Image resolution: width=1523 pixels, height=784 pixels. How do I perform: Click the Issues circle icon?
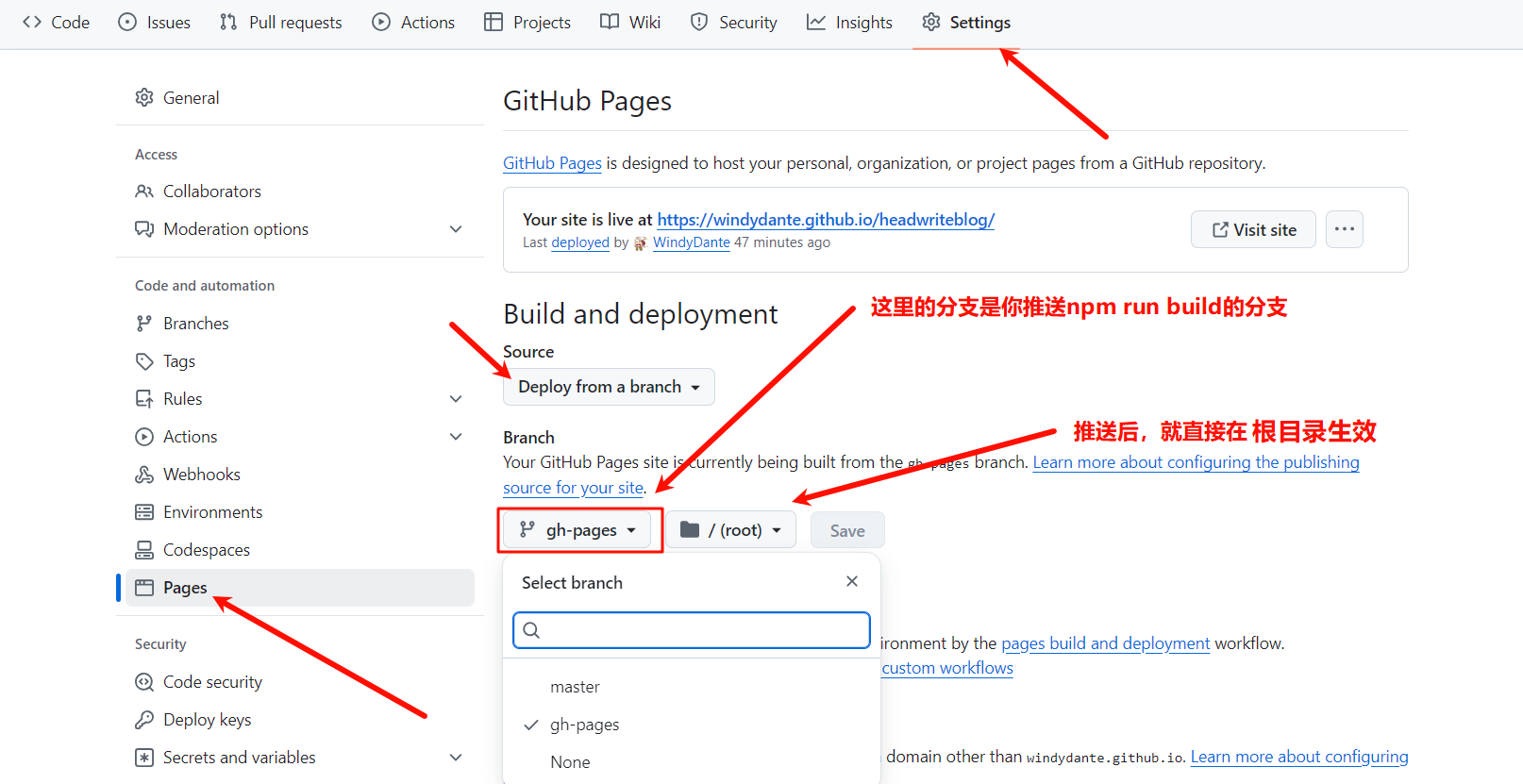127,22
